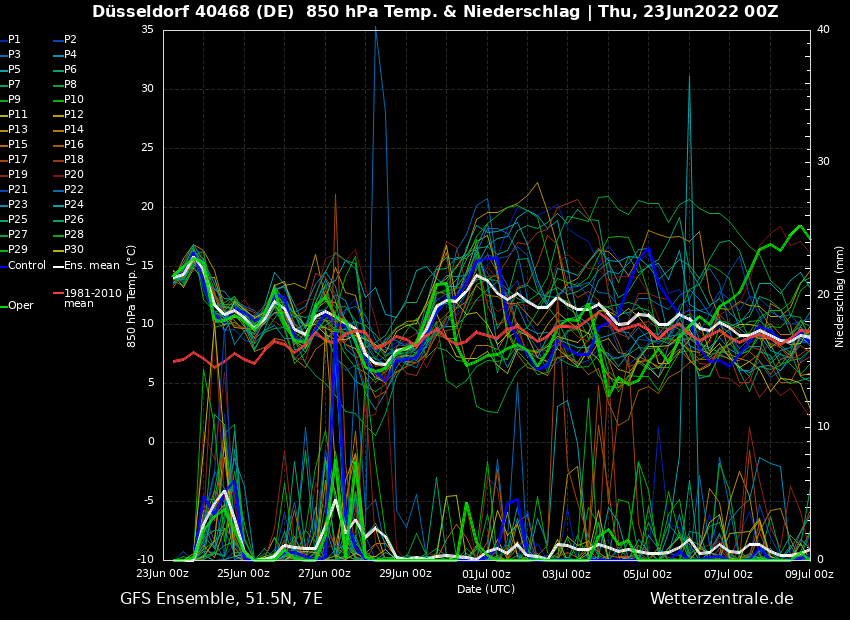Click the GFS Ensemble, 51.5N, 7E caption
Image resolution: width=850 pixels, height=620 pixels.
(x=221, y=599)
